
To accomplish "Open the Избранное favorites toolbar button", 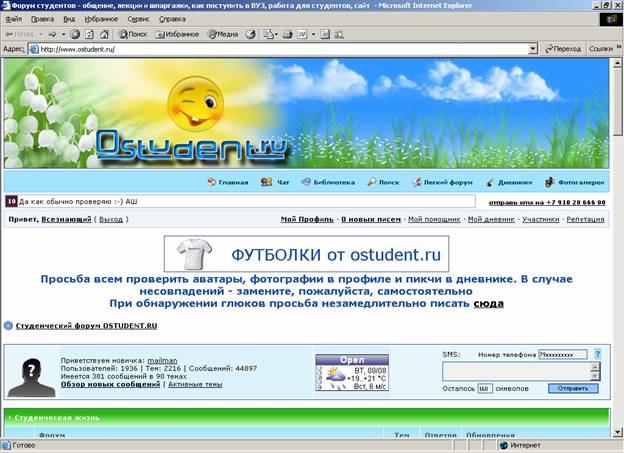I will tap(177, 34).
